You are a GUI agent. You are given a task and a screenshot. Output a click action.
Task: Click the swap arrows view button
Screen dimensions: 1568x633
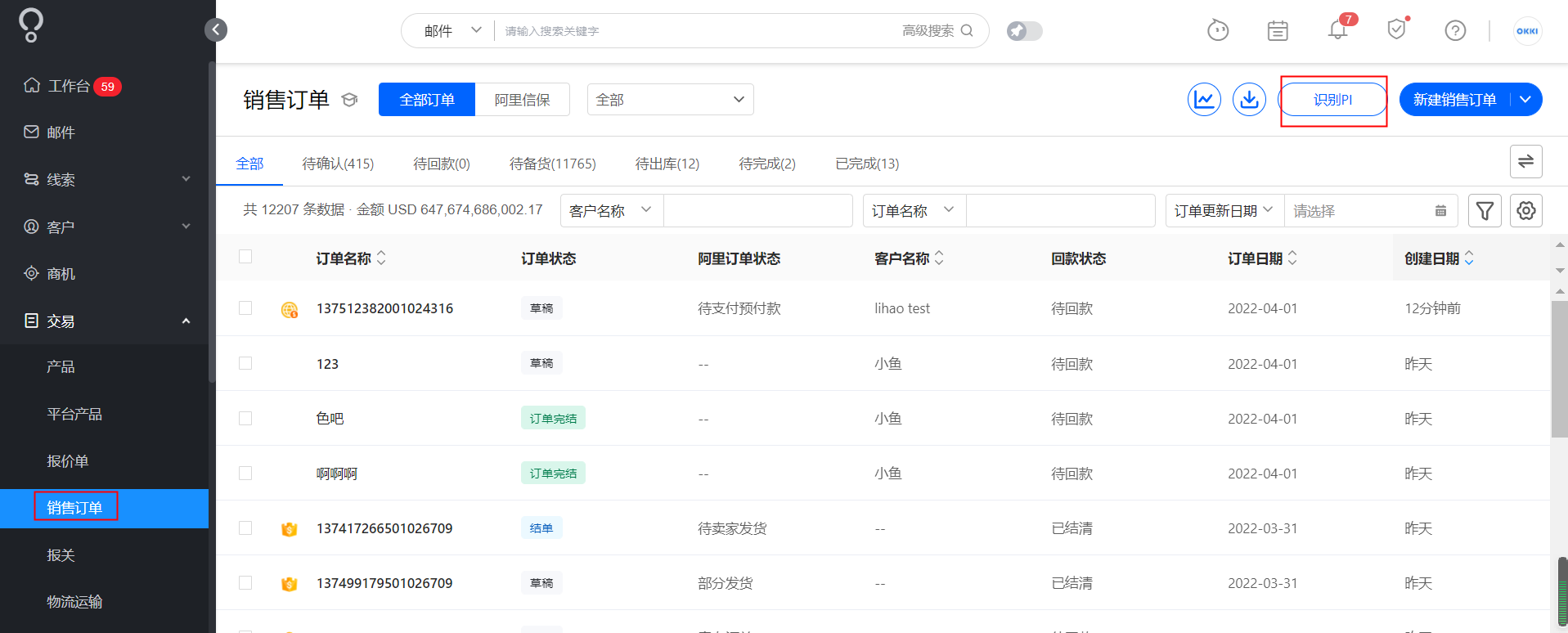point(1525,161)
